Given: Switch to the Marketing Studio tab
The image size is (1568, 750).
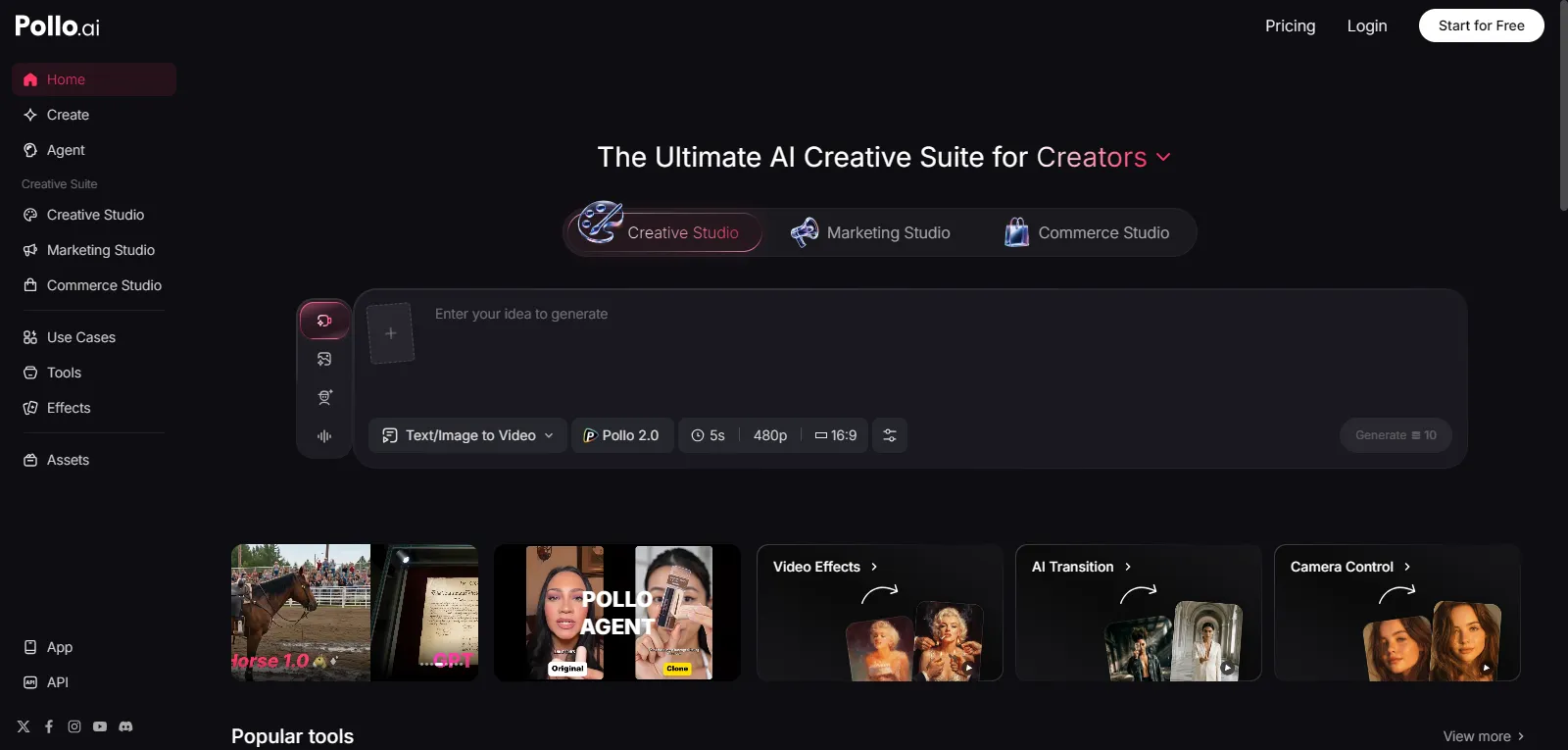Looking at the screenshot, I should point(870,232).
